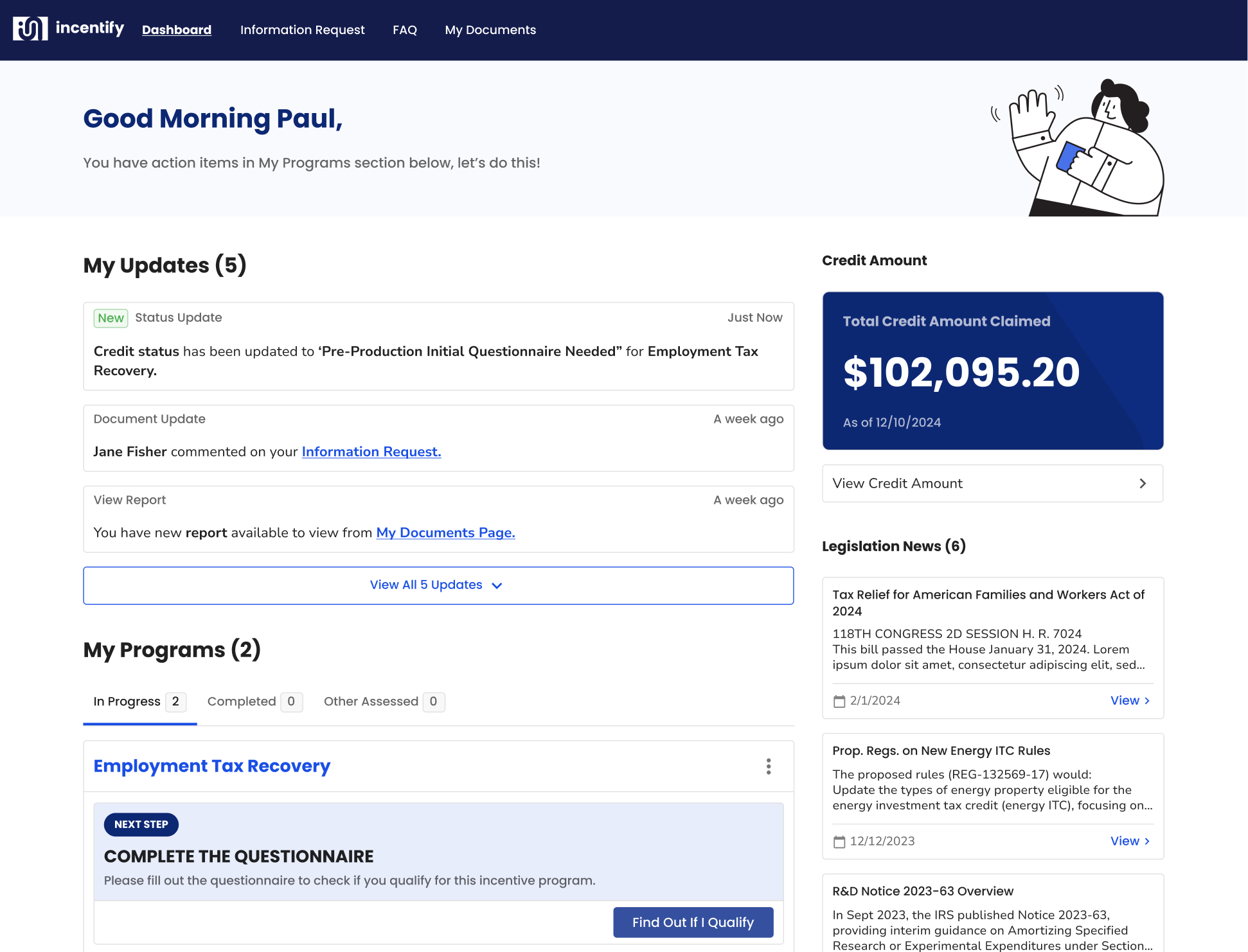This screenshot has width=1248, height=952.
Task: Follow the Information Request link in Document Update
Action: [x=371, y=452]
